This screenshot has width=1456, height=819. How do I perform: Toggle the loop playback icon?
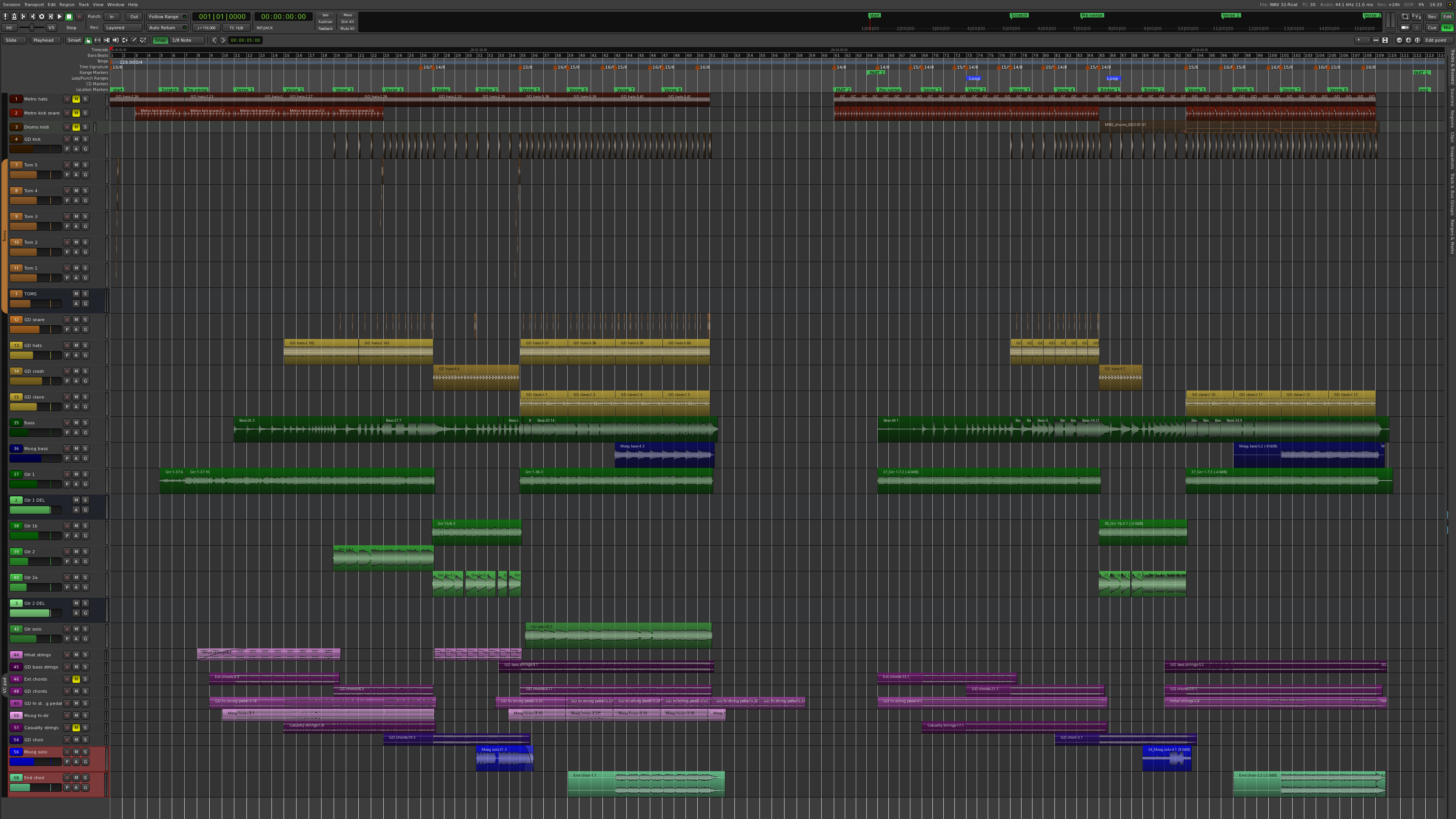coord(41,16)
